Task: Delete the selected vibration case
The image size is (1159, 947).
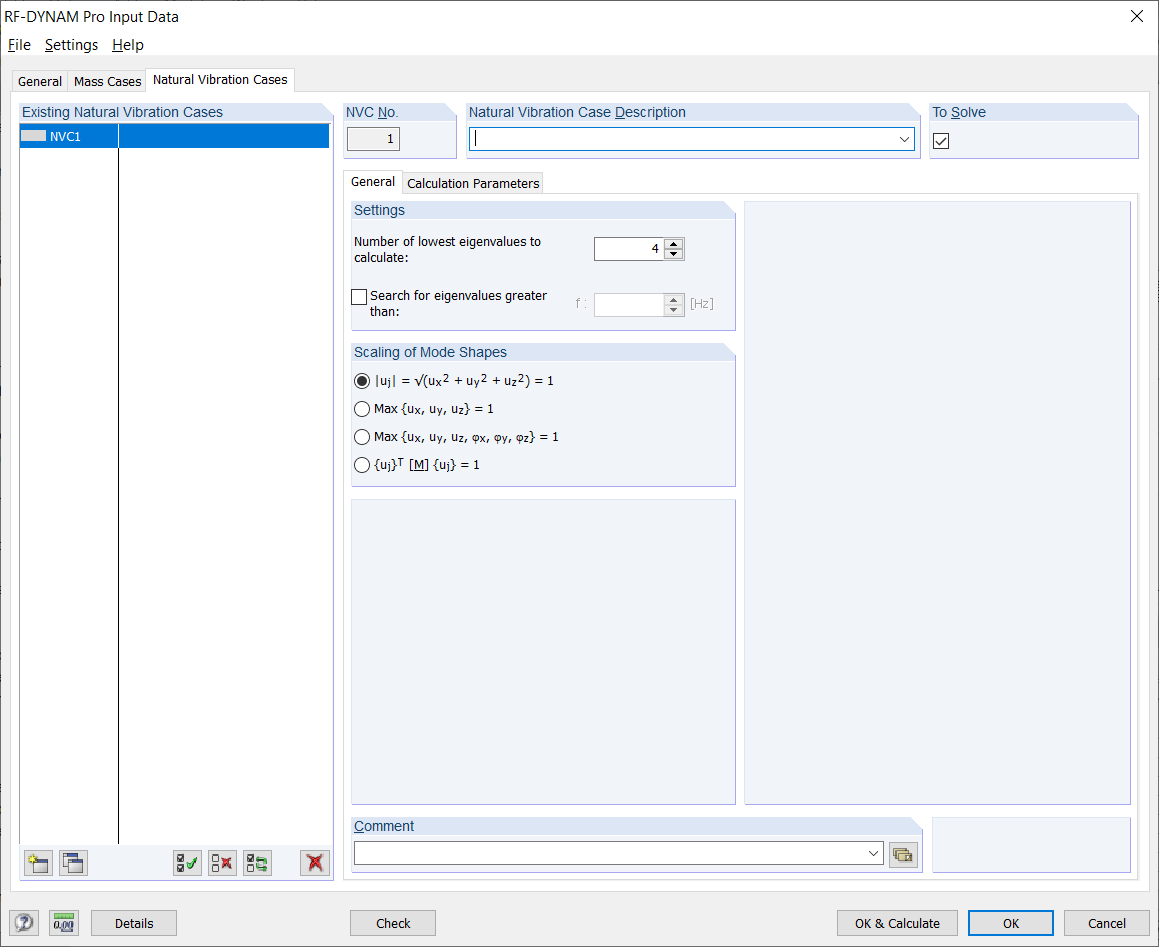Action: click(315, 863)
